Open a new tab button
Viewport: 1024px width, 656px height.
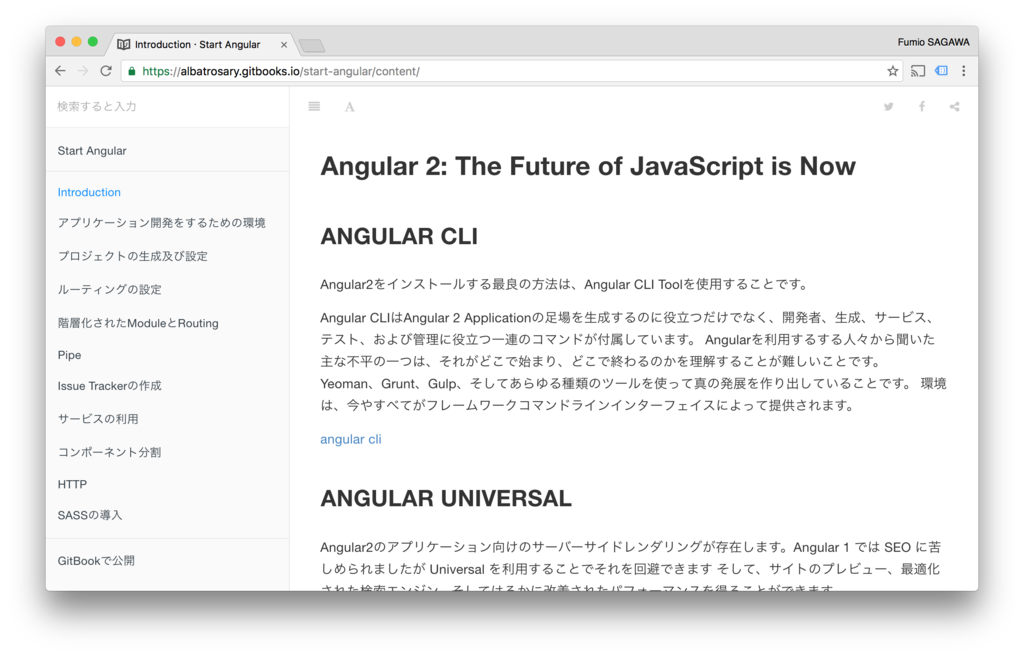(x=312, y=45)
